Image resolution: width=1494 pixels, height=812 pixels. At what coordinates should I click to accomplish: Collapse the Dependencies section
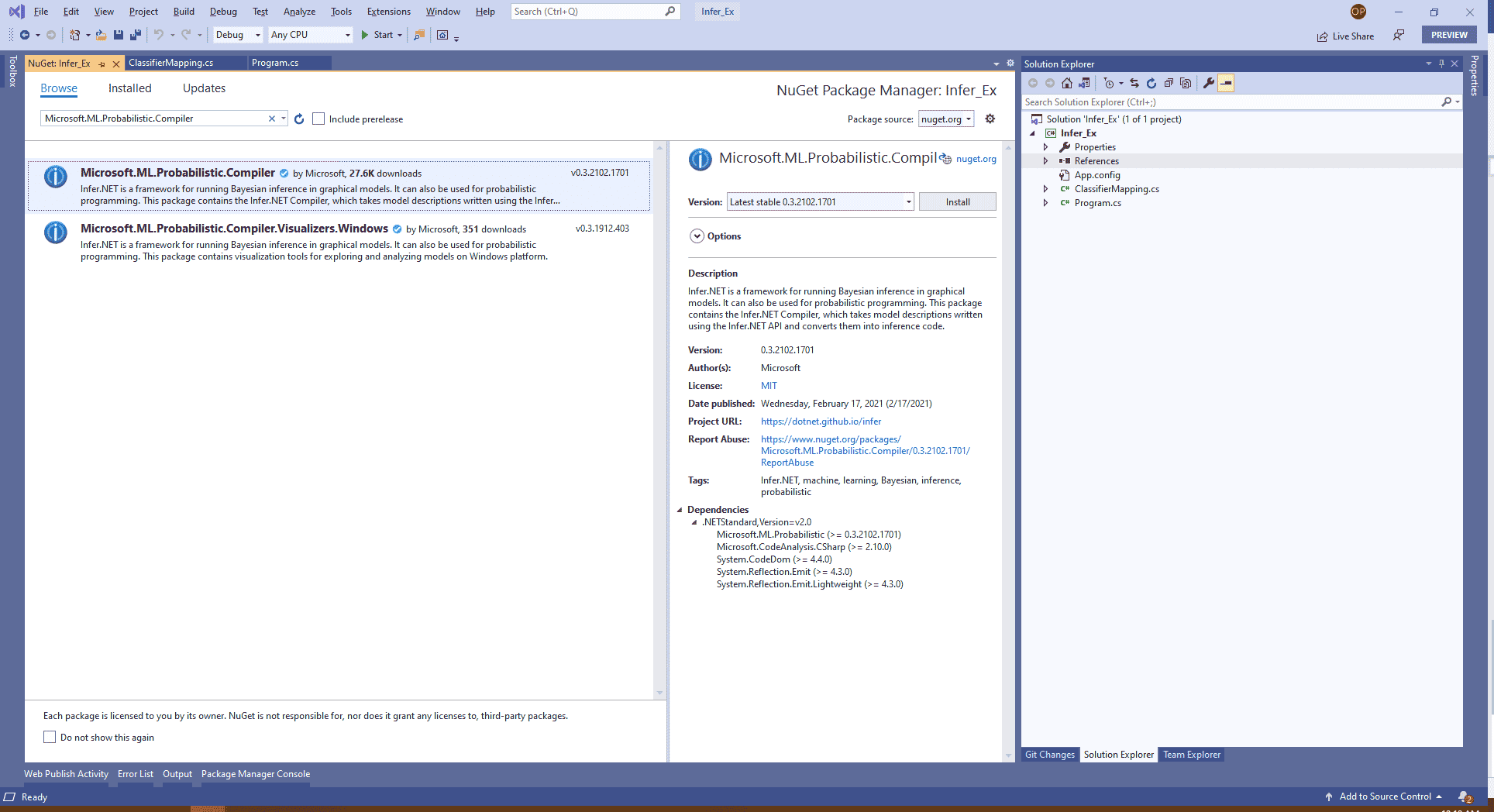point(680,510)
